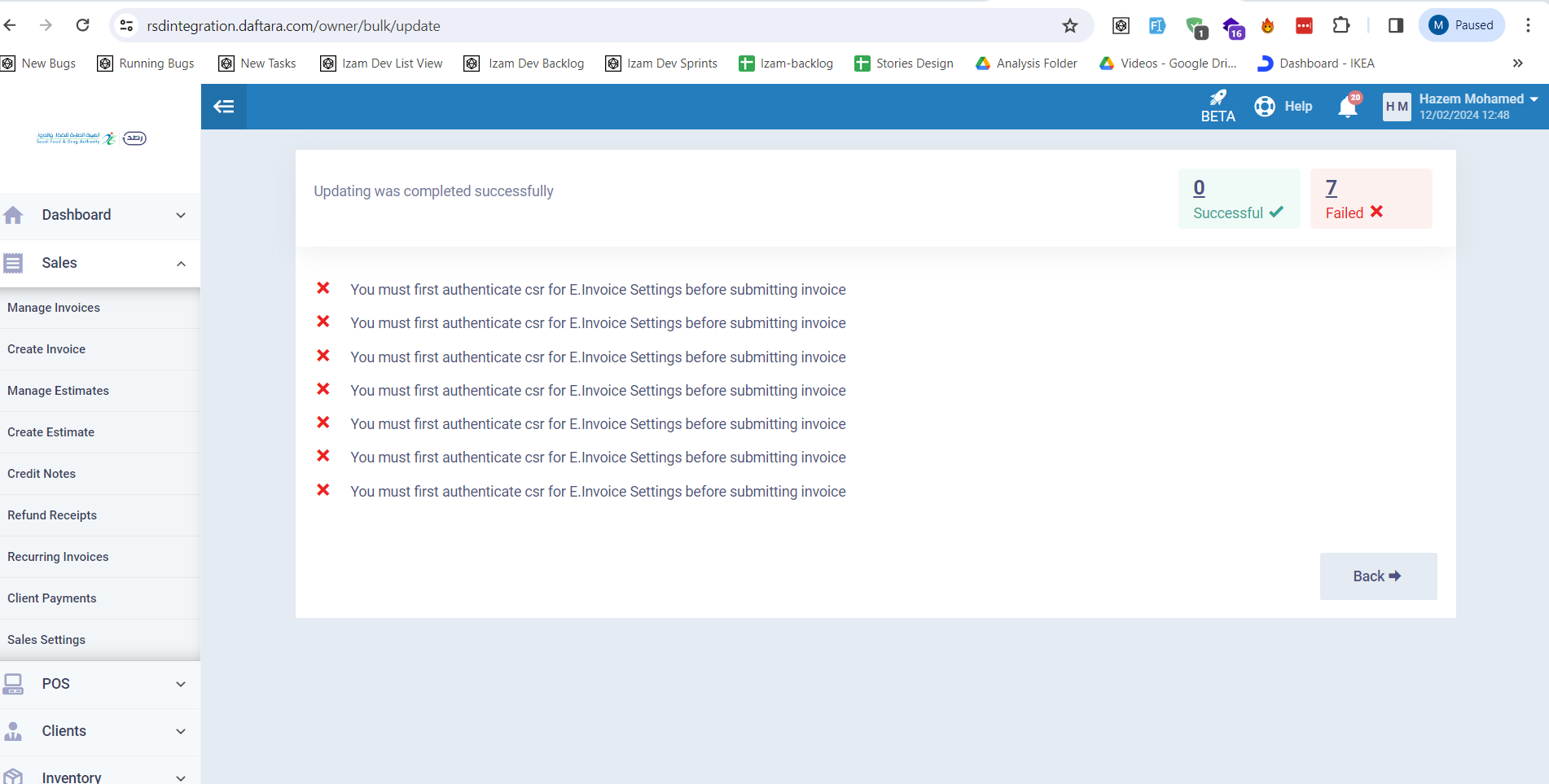Open browser extensions puzzle icon
Screen dimensions: 1549x784
click(x=1341, y=25)
